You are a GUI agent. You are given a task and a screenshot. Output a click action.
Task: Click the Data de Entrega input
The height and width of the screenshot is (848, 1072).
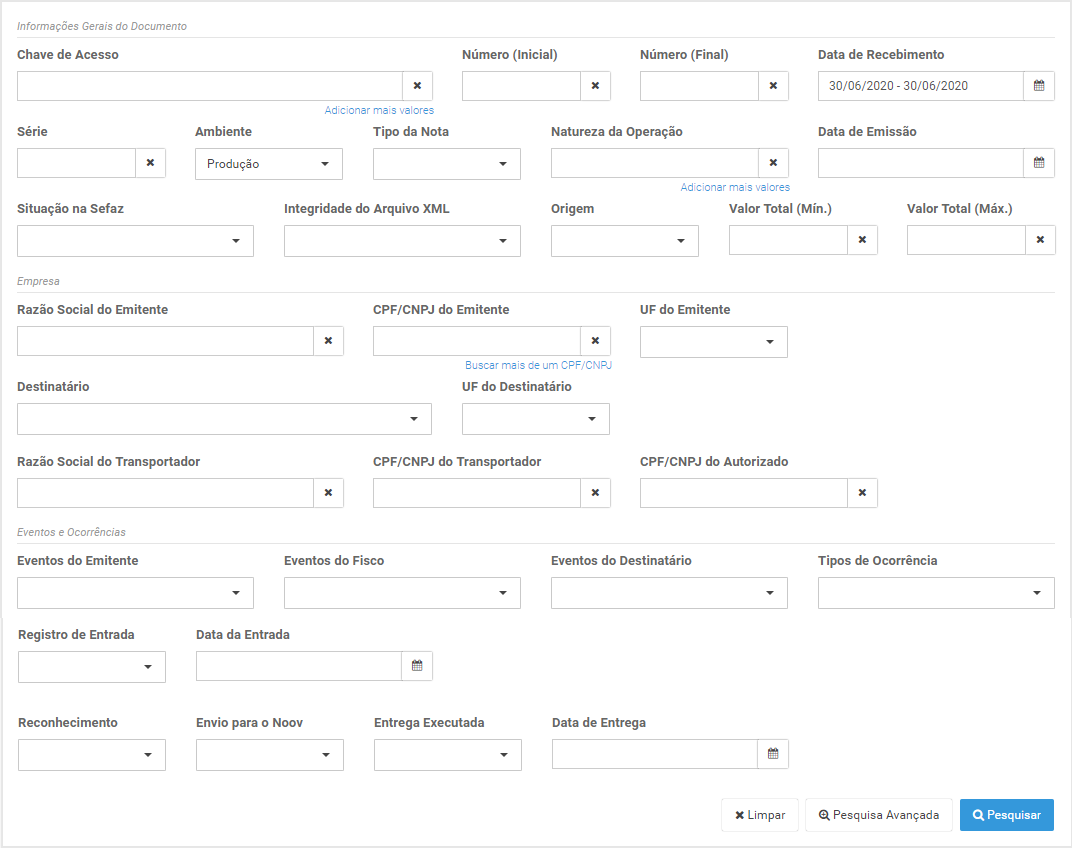coord(655,754)
